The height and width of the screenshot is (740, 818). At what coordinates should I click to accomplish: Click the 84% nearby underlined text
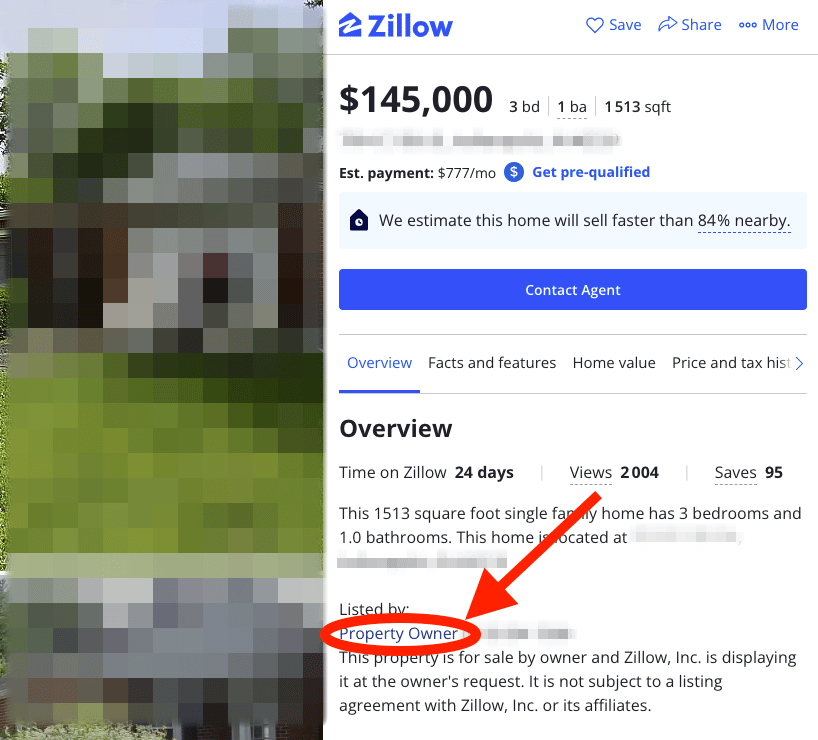pos(744,221)
